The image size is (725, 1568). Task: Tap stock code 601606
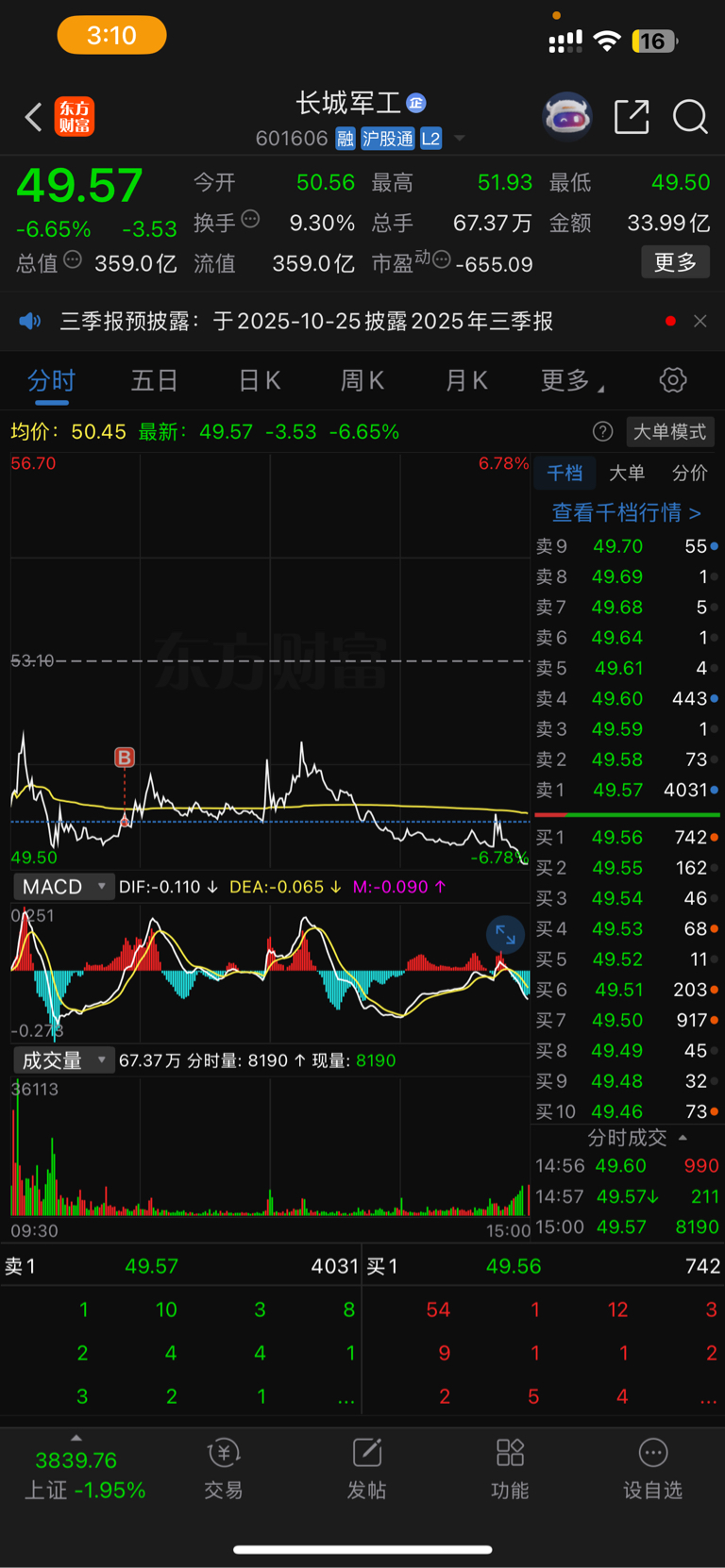pos(292,139)
